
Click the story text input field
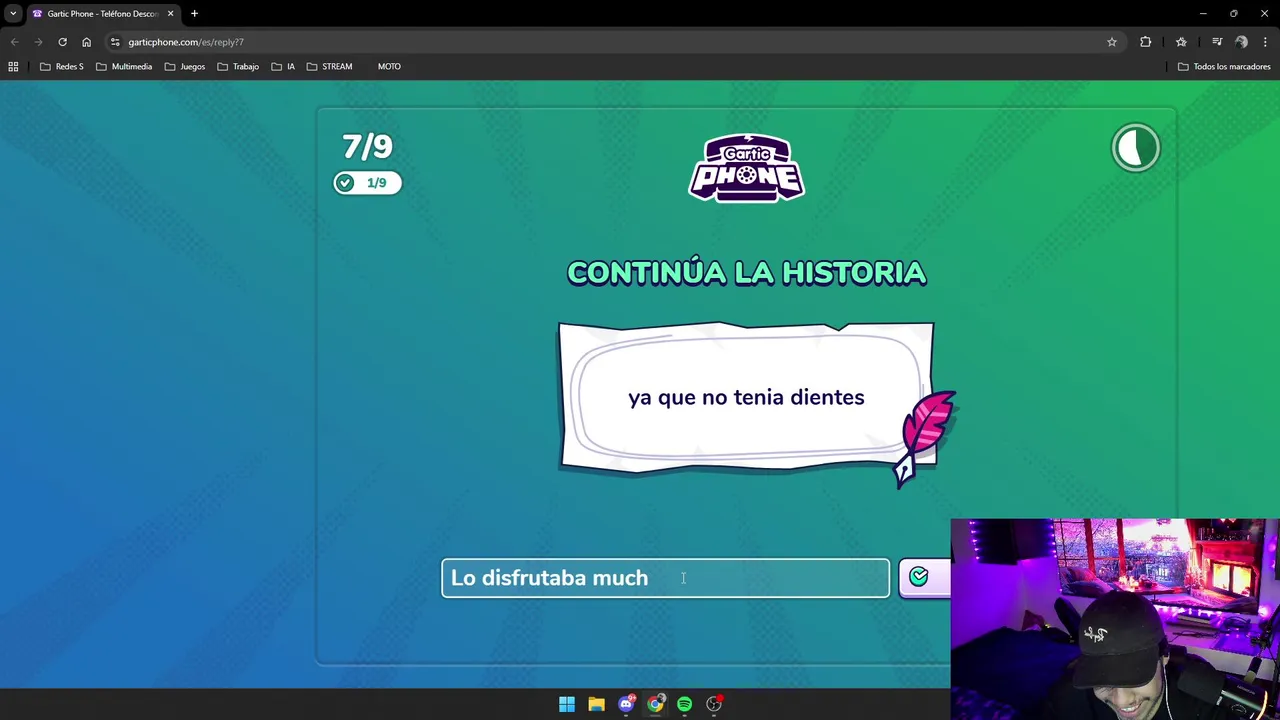coord(665,578)
